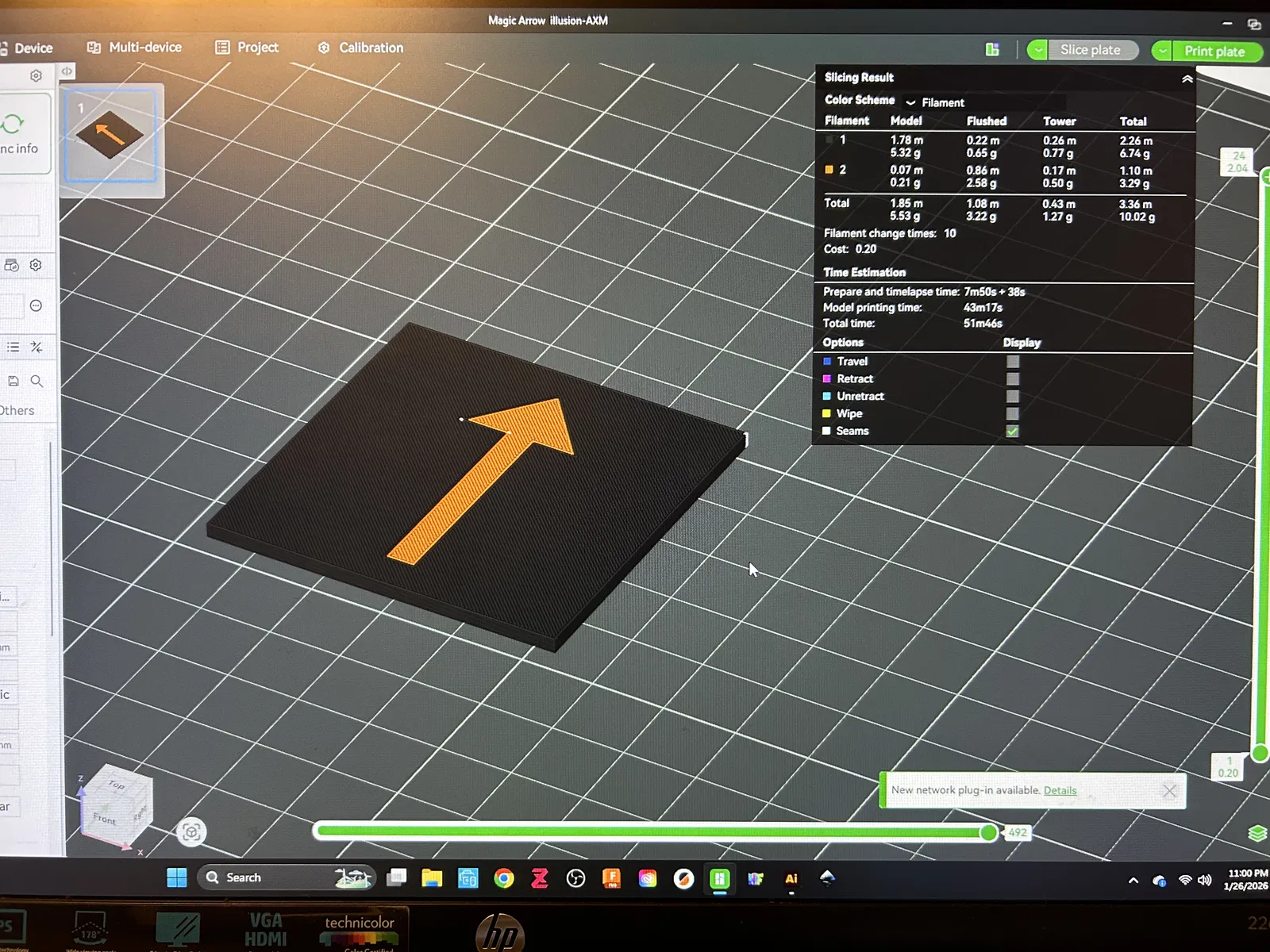Launch Google Chrome from the taskbar

503,878
